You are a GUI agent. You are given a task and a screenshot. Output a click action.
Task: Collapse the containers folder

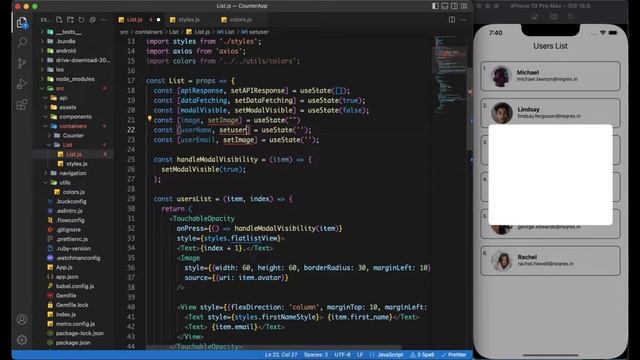72,126
